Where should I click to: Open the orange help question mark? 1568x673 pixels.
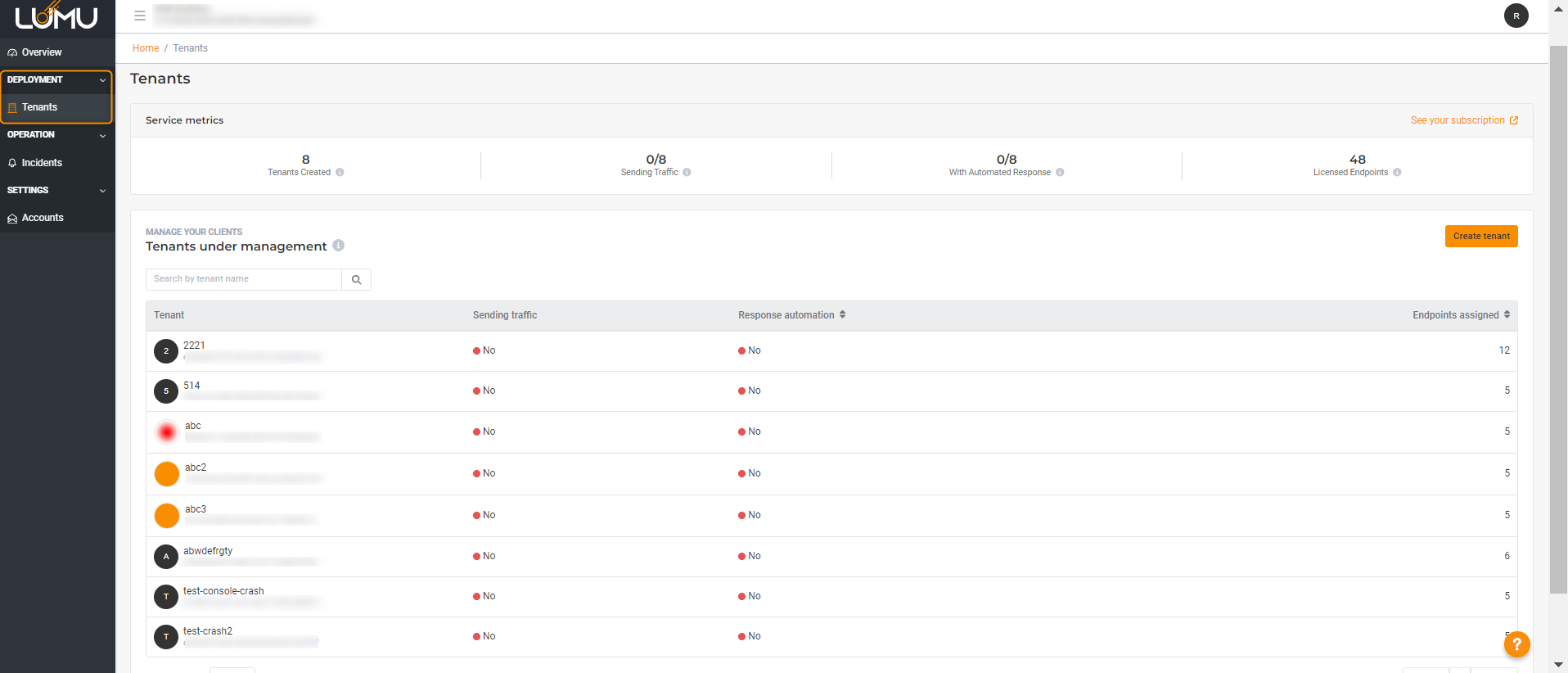coord(1516,644)
